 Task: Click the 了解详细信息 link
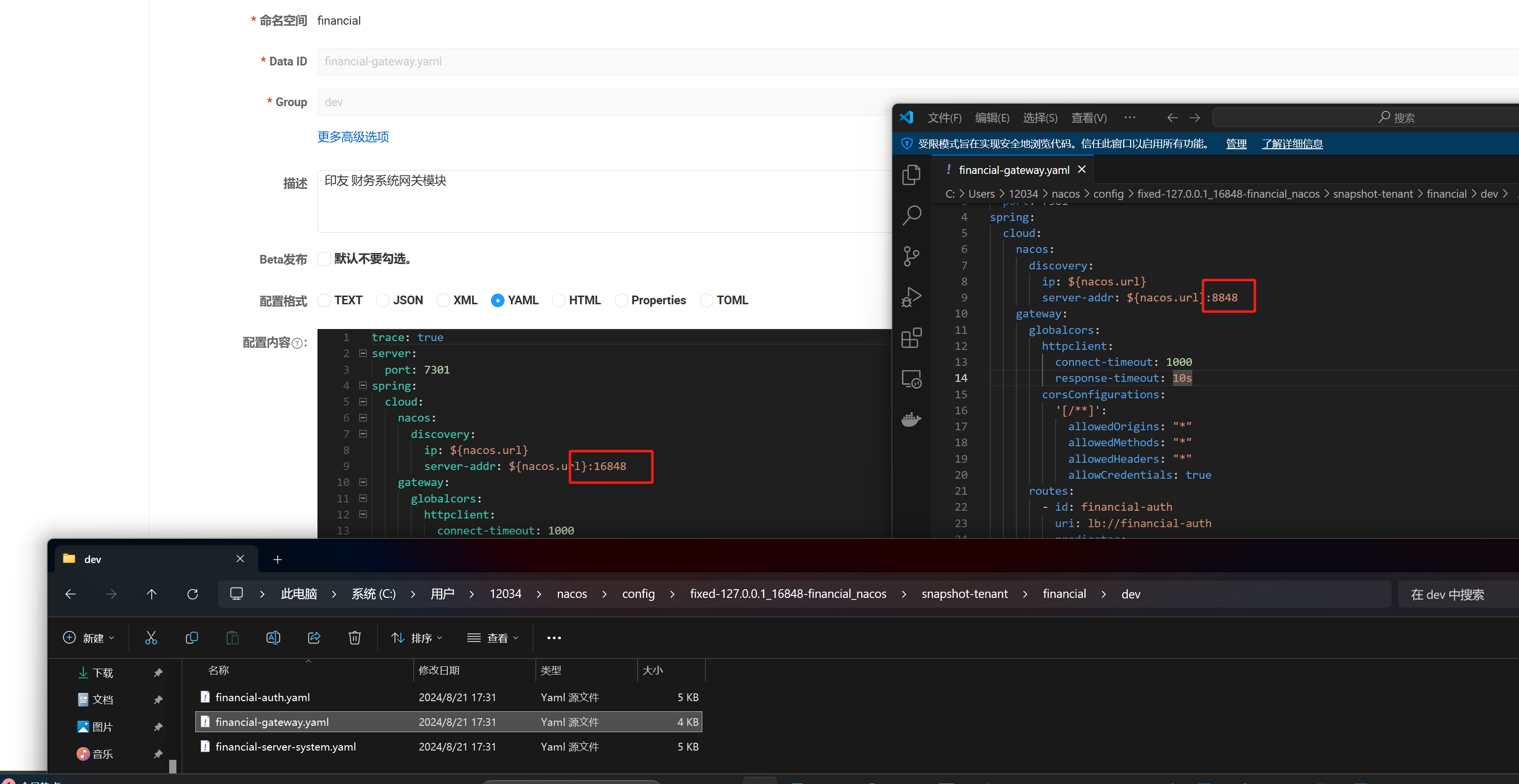point(1292,144)
